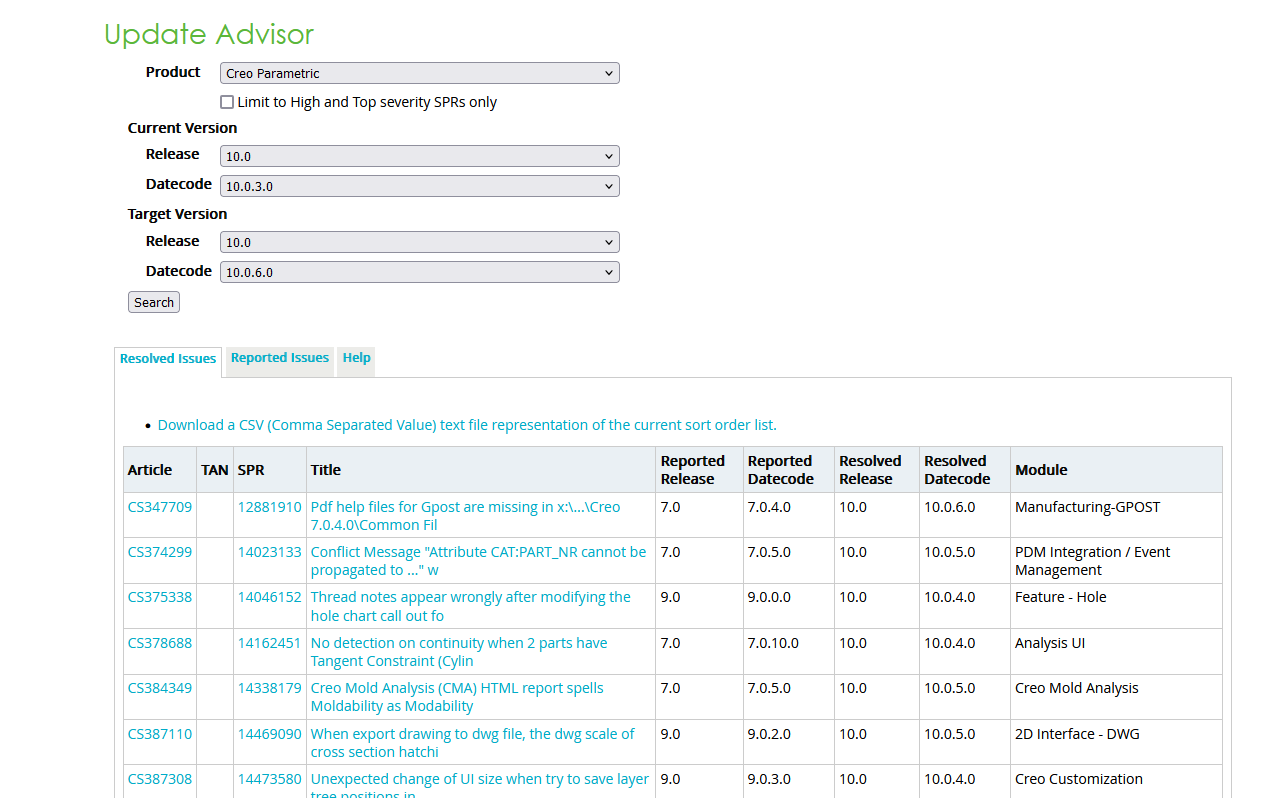Viewport: 1265px width, 798px height.
Task: Expand Current Version Release dropdown
Action: [x=419, y=156]
